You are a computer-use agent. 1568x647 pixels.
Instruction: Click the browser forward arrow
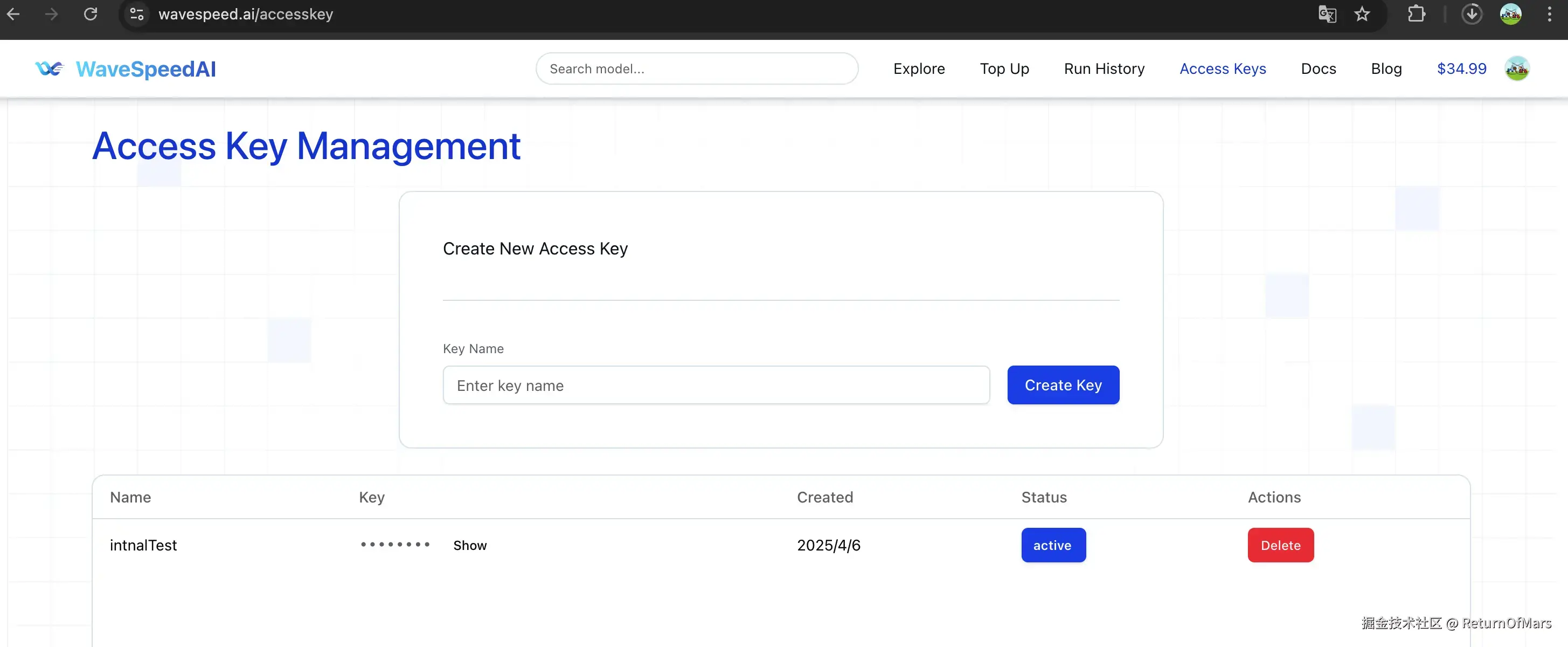tap(52, 14)
